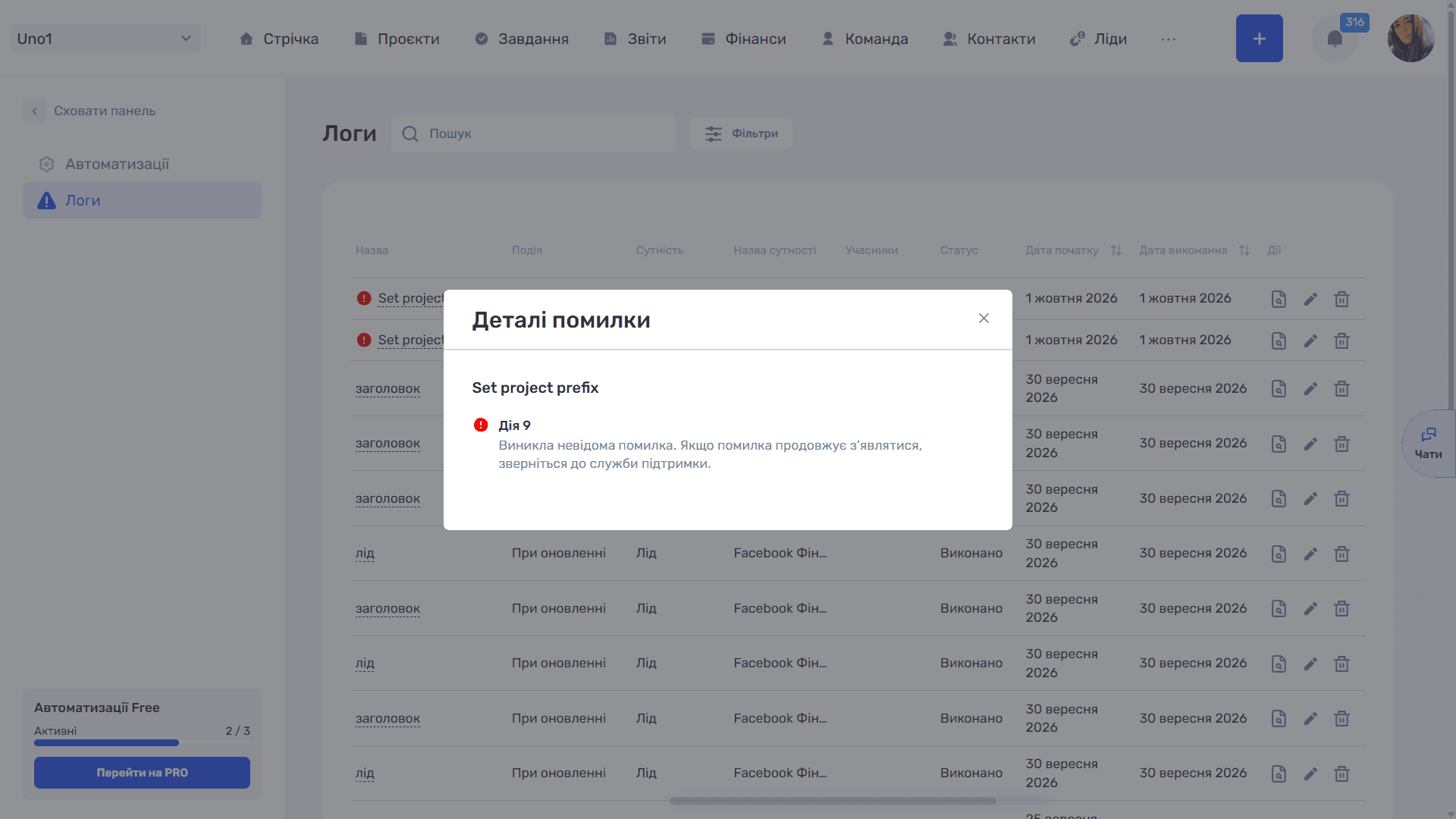The height and width of the screenshot is (819, 1456).
Task: Sort by Дата початку column
Action: coord(1116,250)
